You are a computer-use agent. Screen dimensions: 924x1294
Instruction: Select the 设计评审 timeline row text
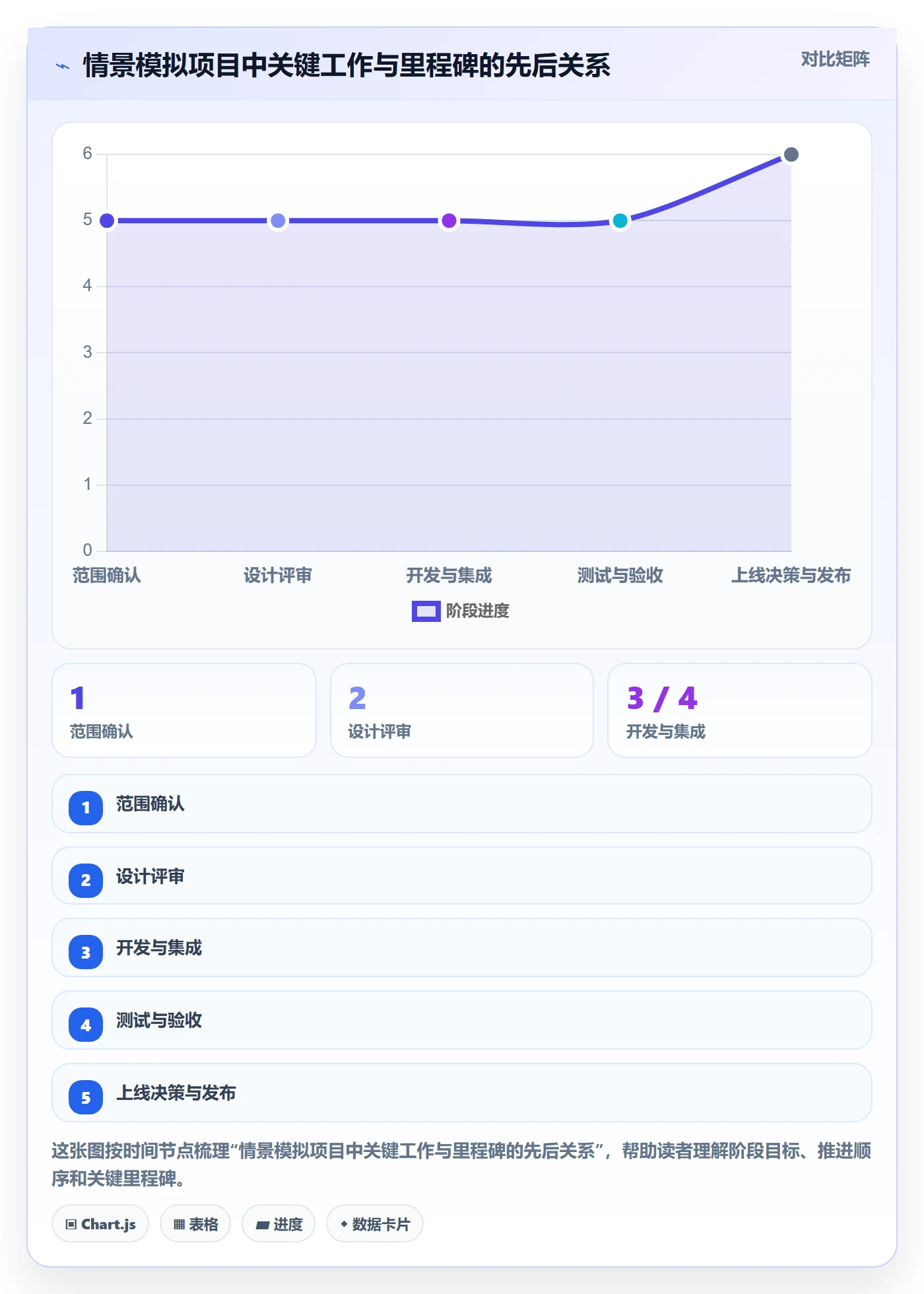point(150,877)
